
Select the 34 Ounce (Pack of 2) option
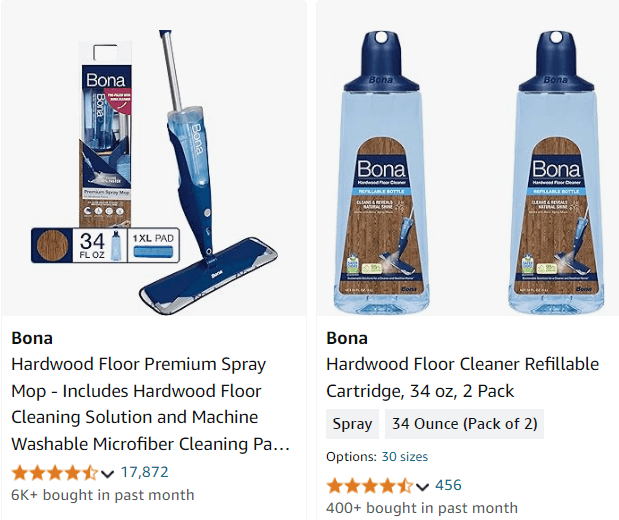tap(463, 424)
